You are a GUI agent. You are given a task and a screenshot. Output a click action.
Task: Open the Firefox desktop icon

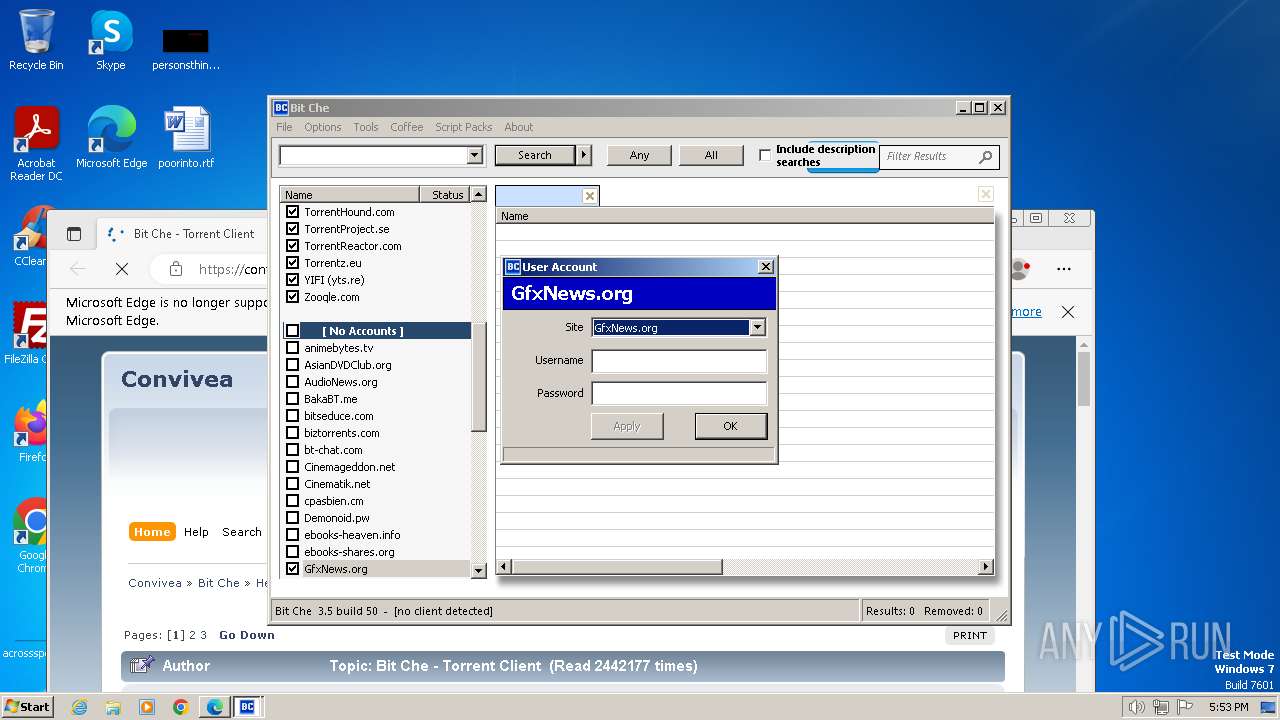32,432
